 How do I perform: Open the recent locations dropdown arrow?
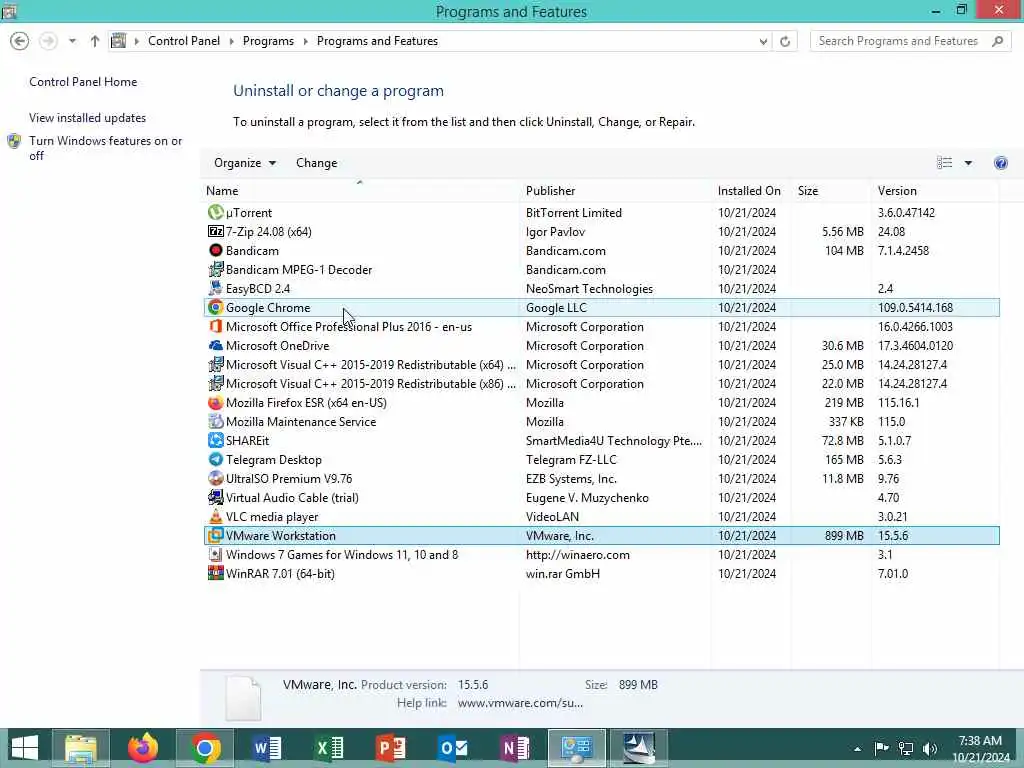click(72, 41)
